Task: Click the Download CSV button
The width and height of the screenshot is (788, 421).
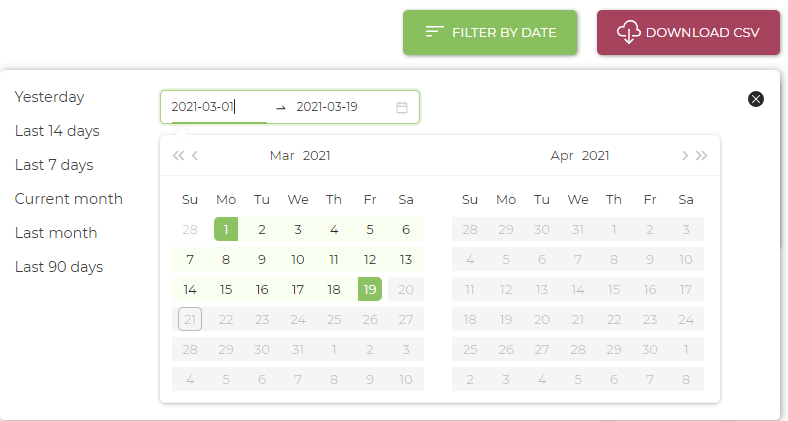Action: pos(688,33)
